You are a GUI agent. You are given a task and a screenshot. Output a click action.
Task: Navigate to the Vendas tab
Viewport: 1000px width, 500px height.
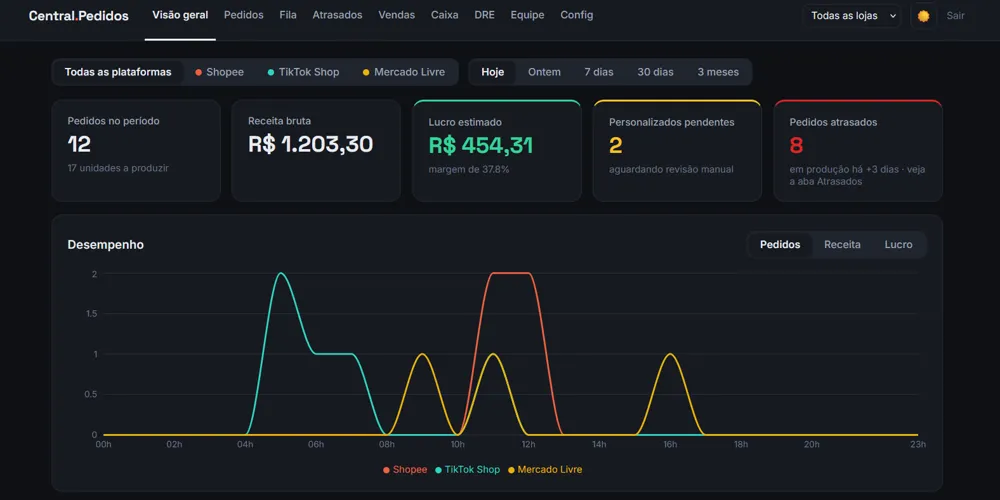point(397,15)
